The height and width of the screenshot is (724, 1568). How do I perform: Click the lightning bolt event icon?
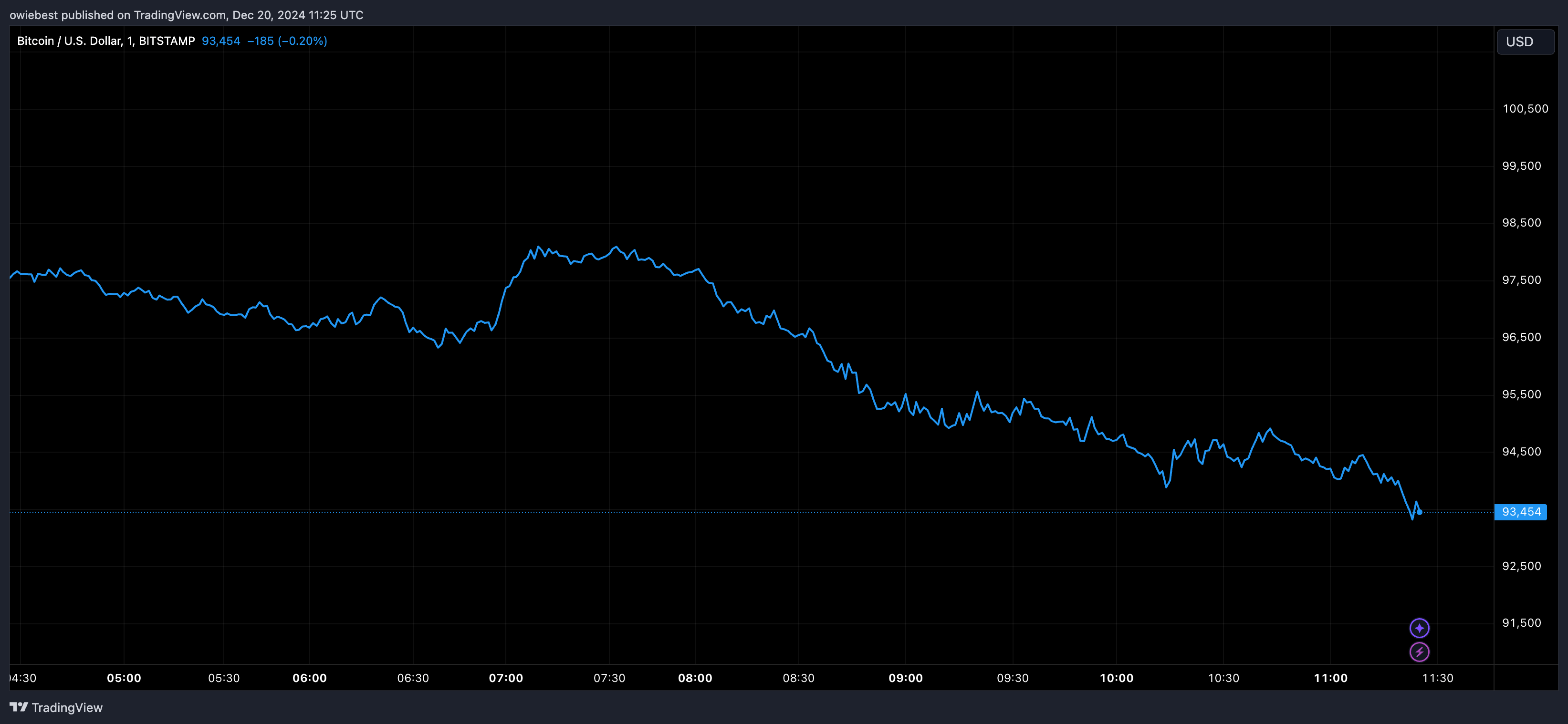click(x=1419, y=652)
